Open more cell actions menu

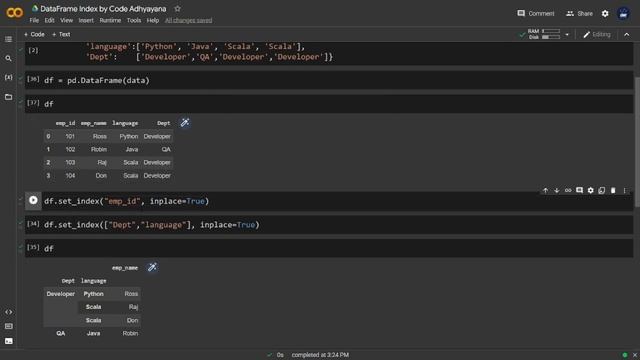tap(624, 191)
